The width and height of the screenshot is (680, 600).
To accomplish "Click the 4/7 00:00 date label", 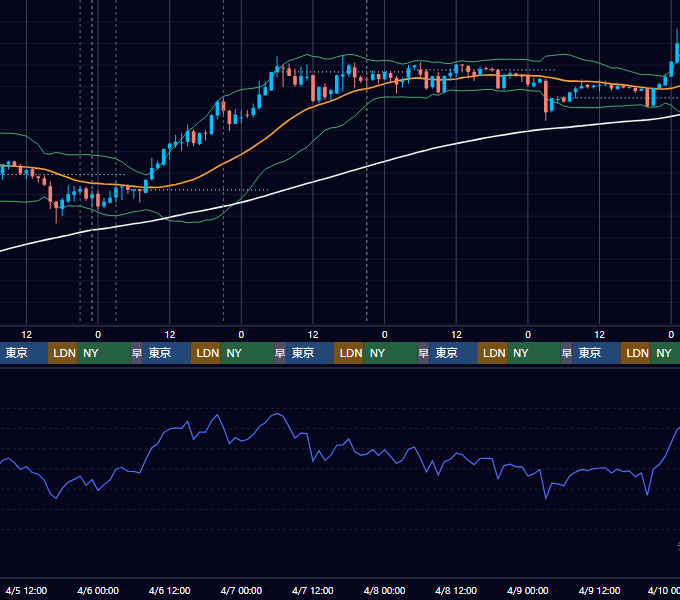I will [241, 590].
